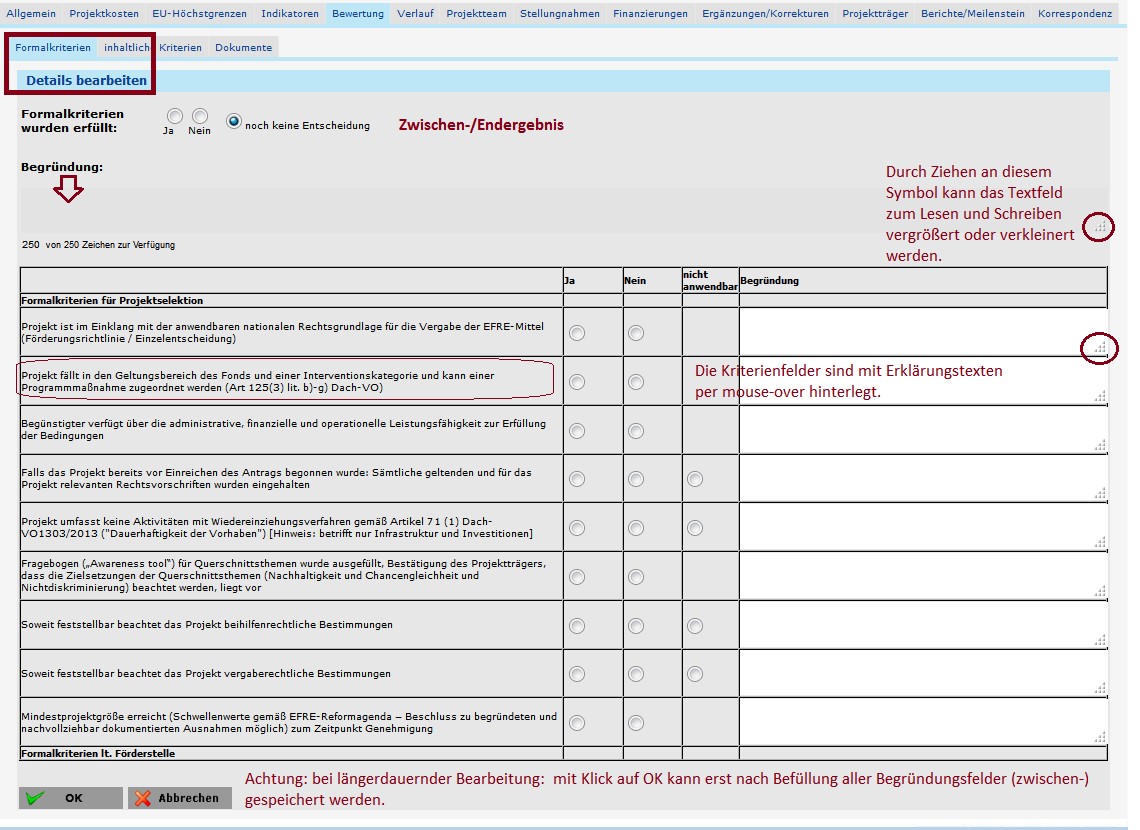
Task: Open the Dokumente sub-tab
Action: [243, 47]
